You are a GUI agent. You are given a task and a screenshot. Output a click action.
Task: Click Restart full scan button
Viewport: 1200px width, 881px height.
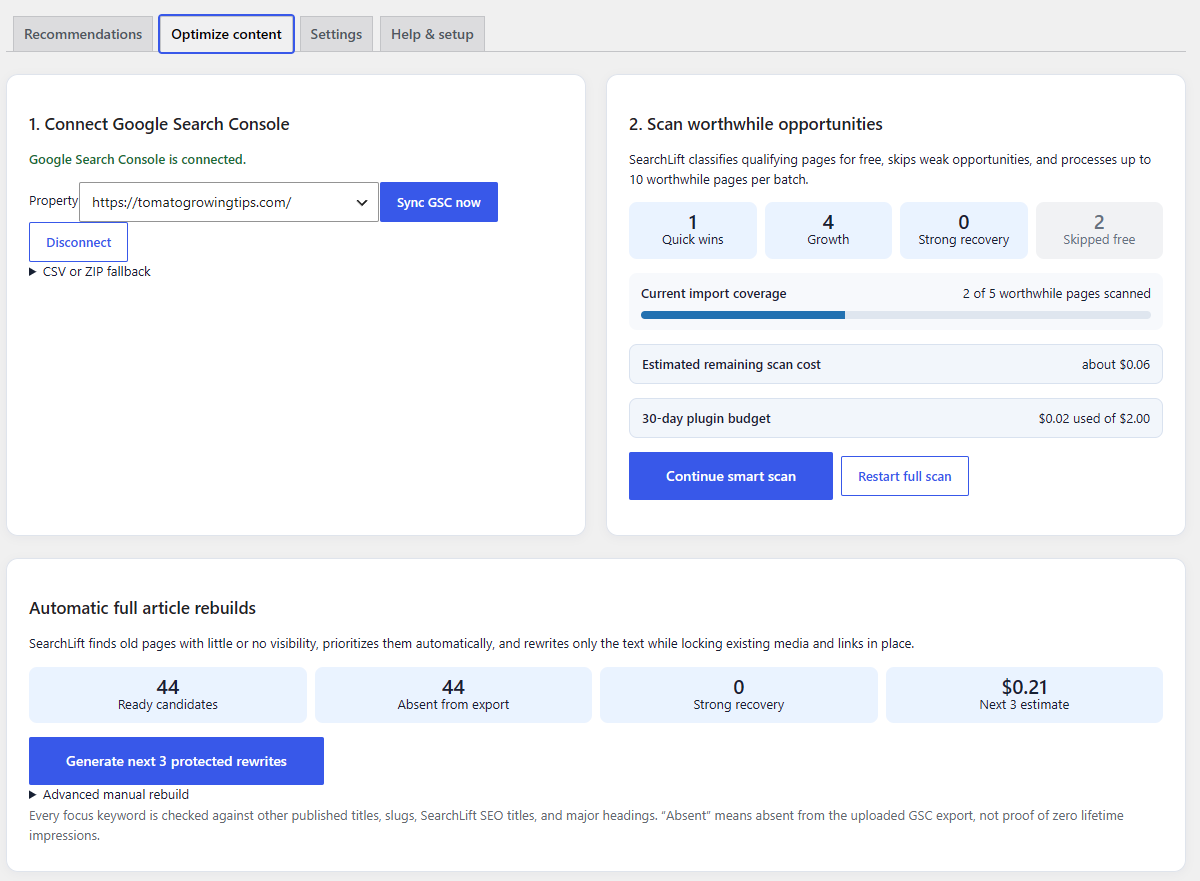click(x=905, y=476)
